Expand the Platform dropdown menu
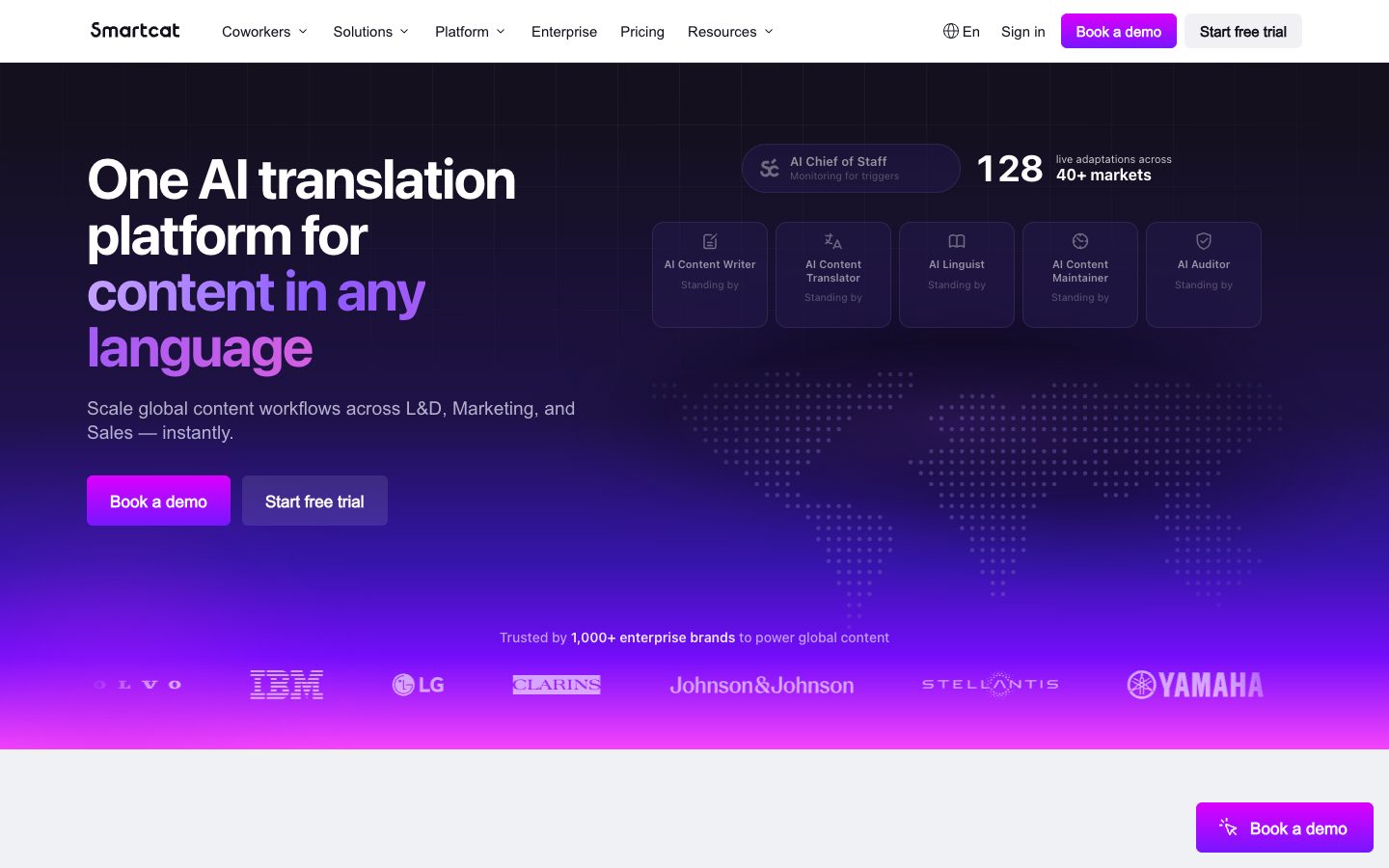Image resolution: width=1389 pixels, height=868 pixels. [470, 32]
